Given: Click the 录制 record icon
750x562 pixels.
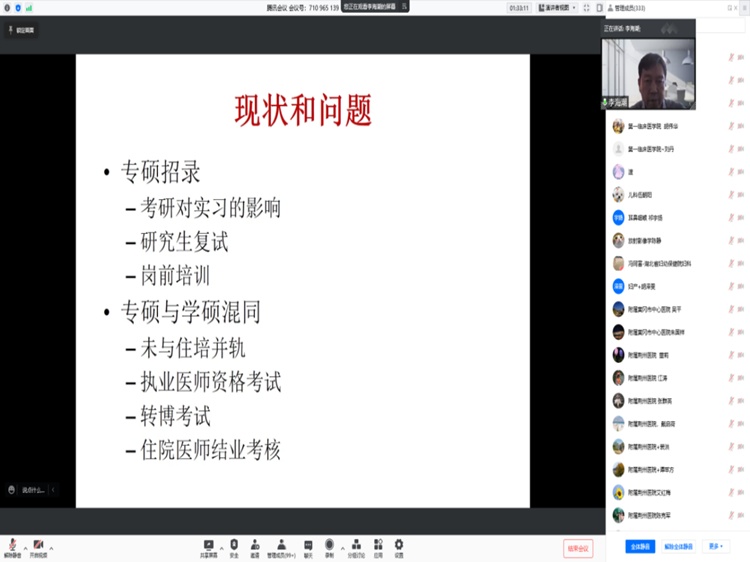Looking at the screenshot, I should point(328,544).
